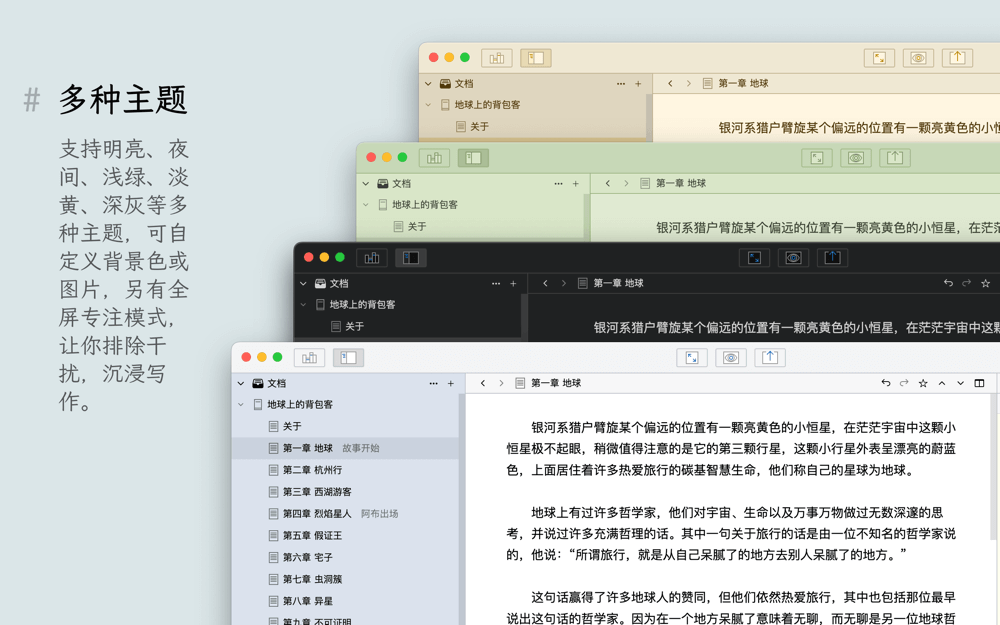The image size is (1000, 625).
Task: Click preview eye icon in light window
Action: (x=731, y=358)
